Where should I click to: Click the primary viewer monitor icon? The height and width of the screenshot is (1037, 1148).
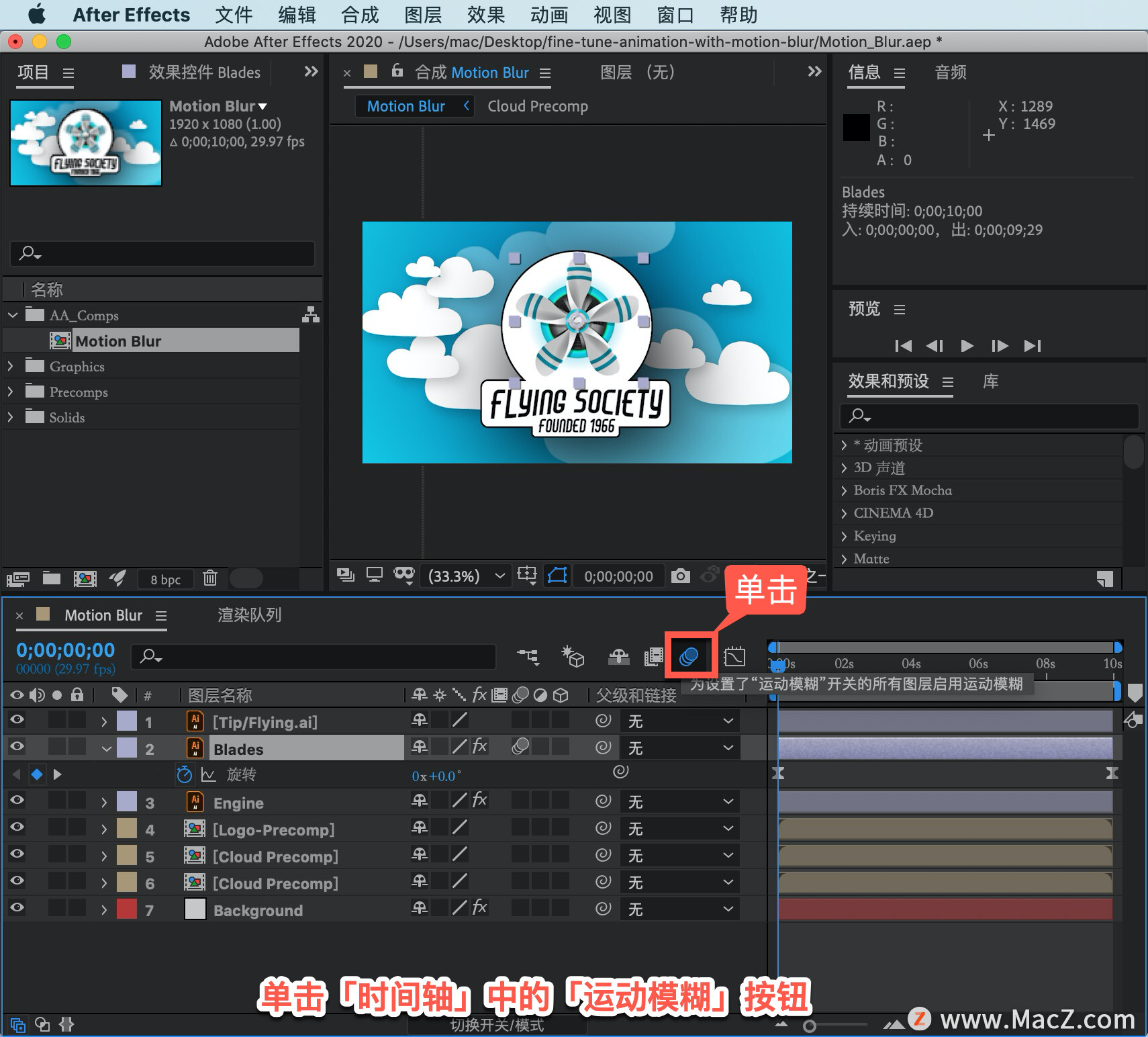[375, 575]
